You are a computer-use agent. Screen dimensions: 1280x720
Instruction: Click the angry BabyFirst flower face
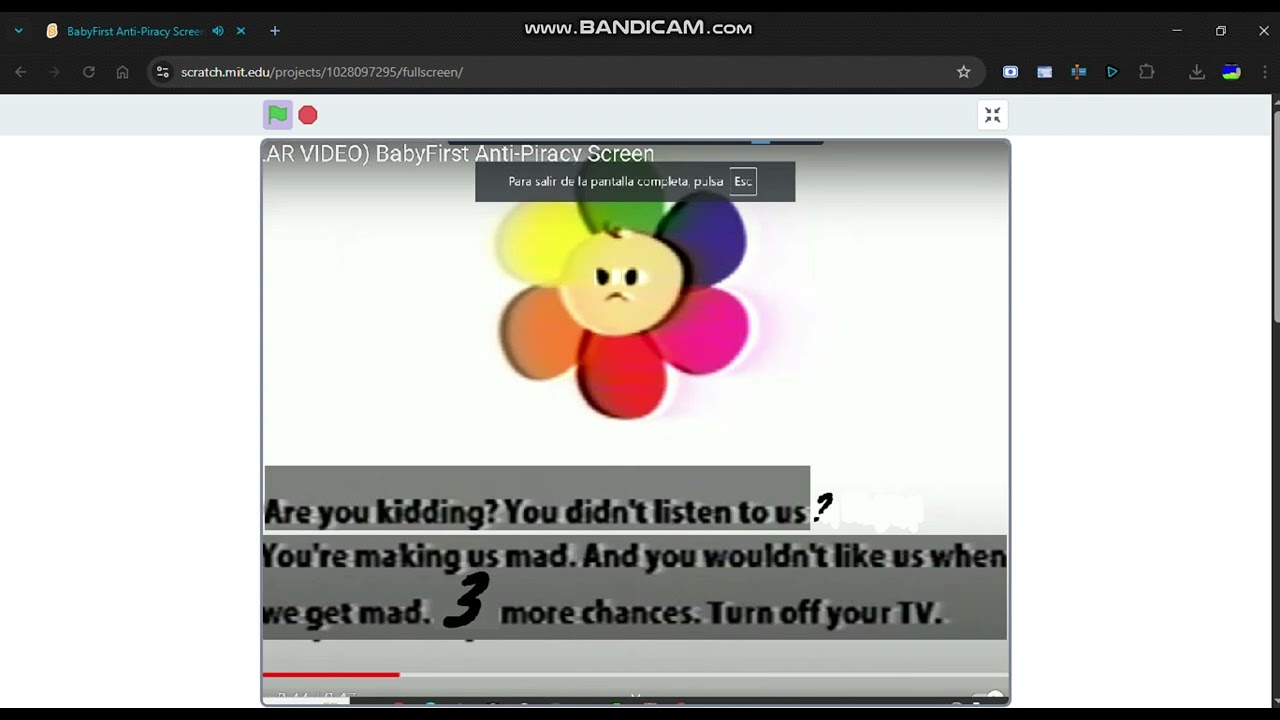click(x=621, y=281)
